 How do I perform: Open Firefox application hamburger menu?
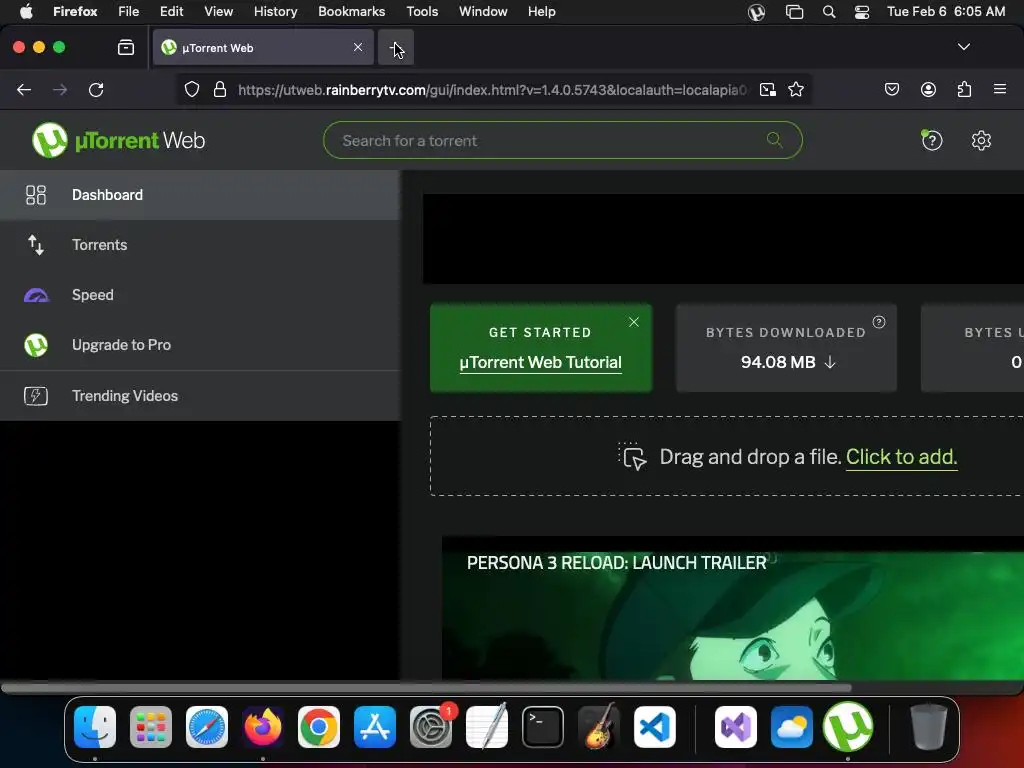point(1000,89)
